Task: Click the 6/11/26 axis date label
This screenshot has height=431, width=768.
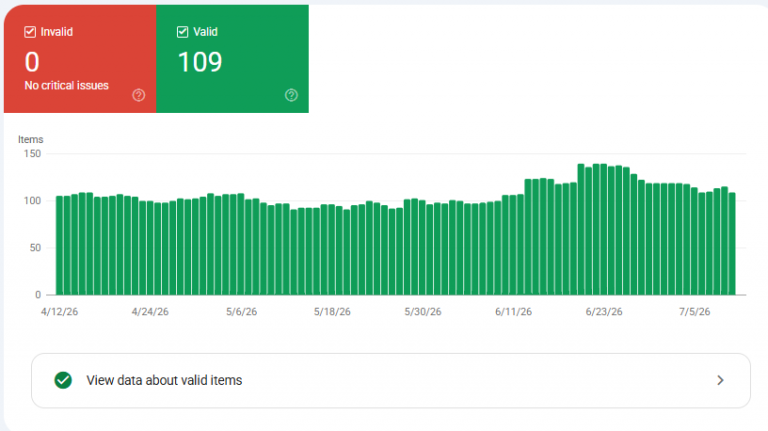Action: (513, 312)
